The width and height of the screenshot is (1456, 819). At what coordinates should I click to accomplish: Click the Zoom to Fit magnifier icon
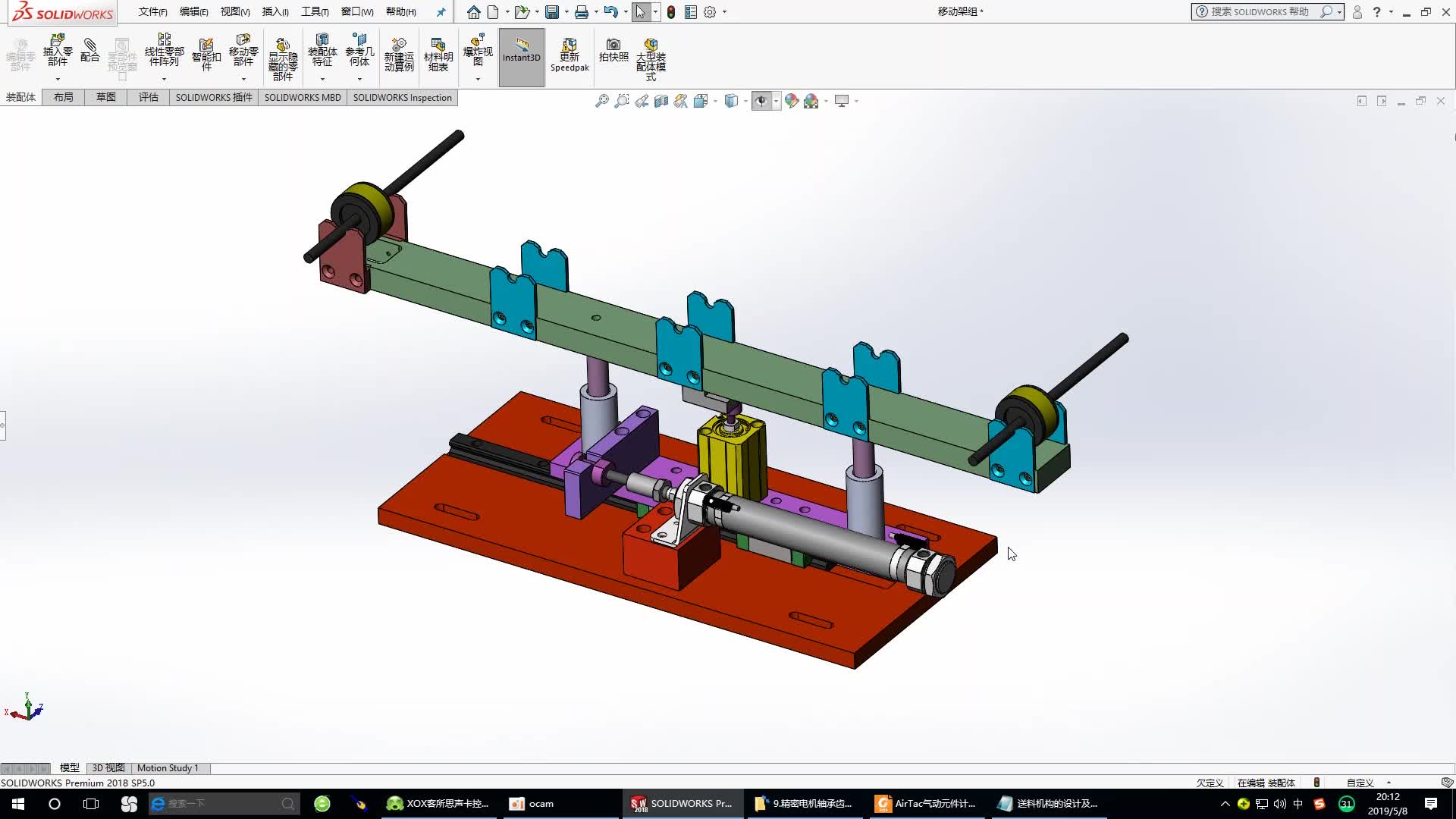click(x=601, y=100)
